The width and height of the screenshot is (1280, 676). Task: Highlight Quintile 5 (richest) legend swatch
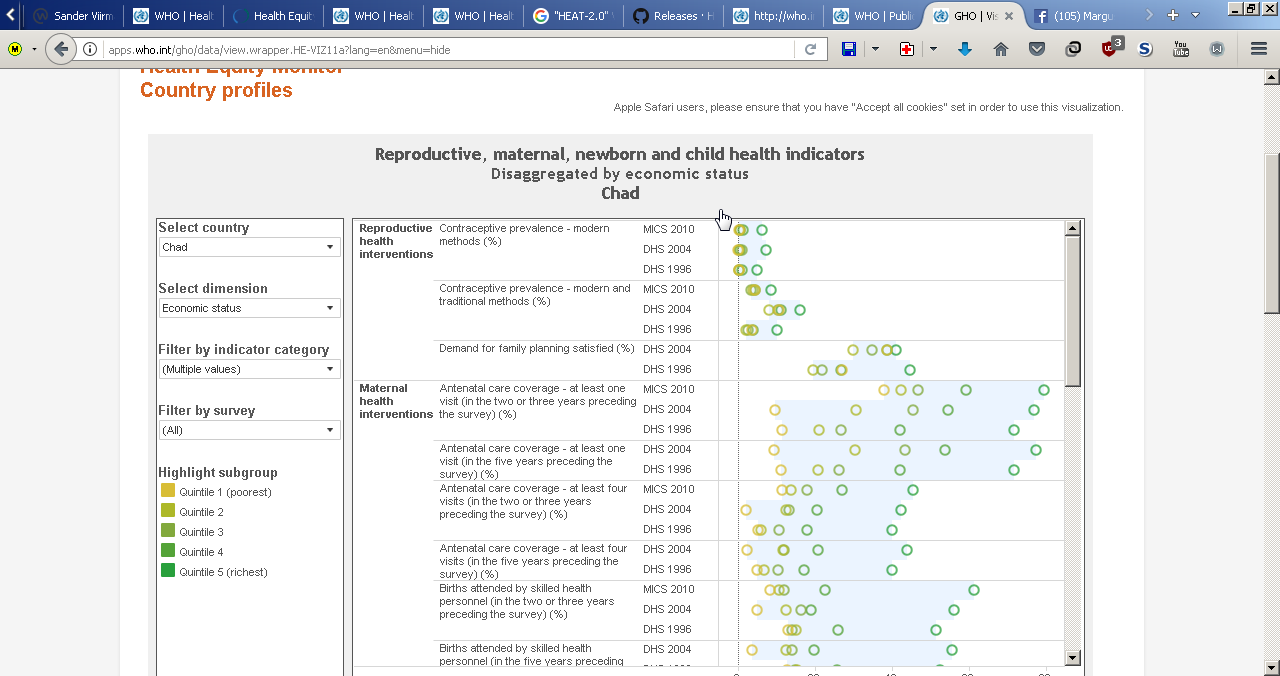pos(168,571)
